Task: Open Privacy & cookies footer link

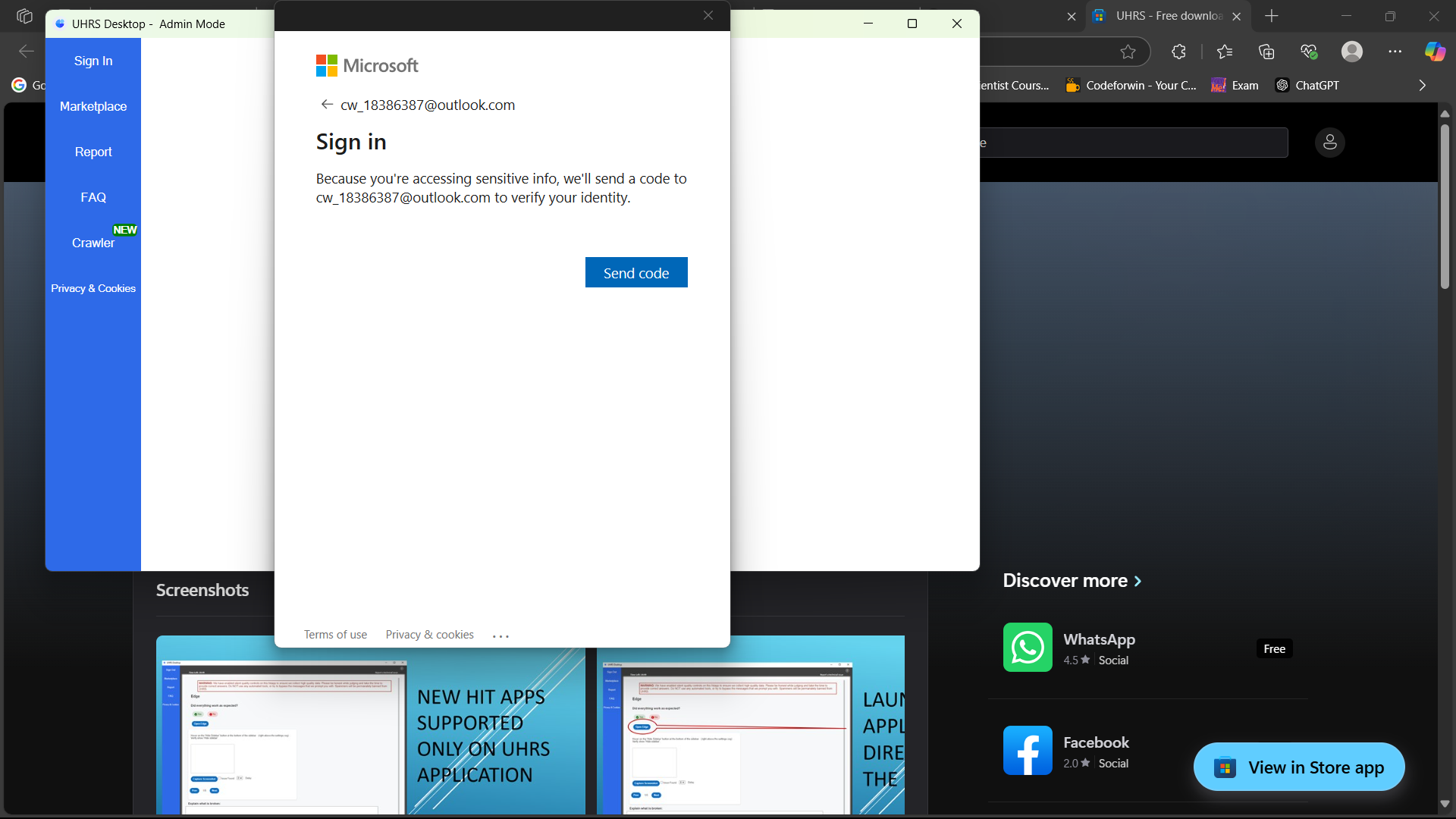Action: pos(429,635)
